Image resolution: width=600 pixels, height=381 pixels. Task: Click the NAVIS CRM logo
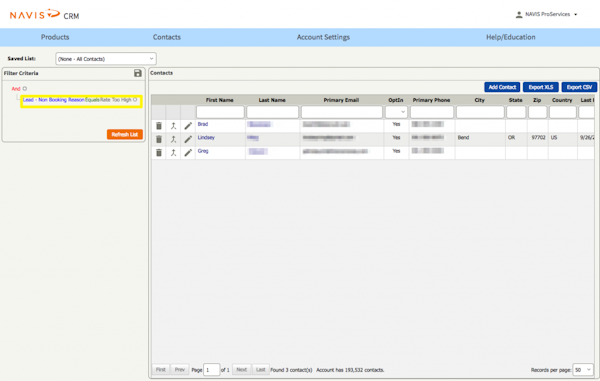pos(44,15)
